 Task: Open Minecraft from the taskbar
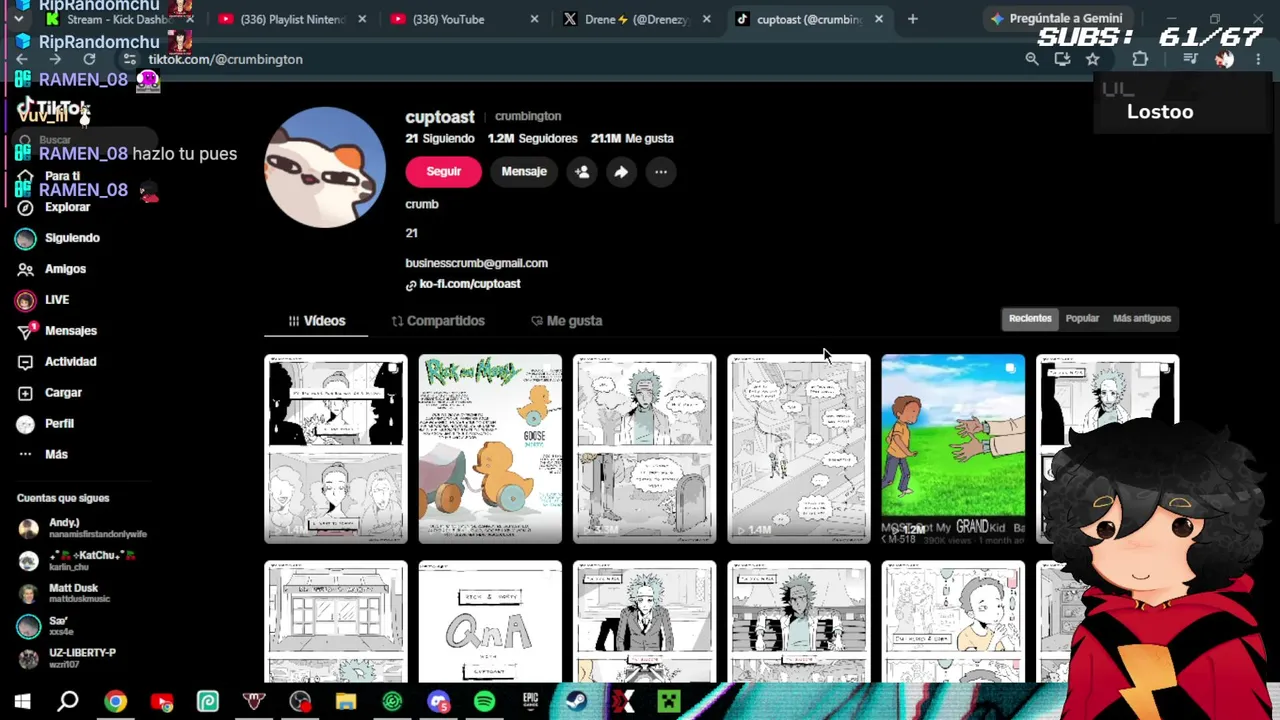point(668,702)
